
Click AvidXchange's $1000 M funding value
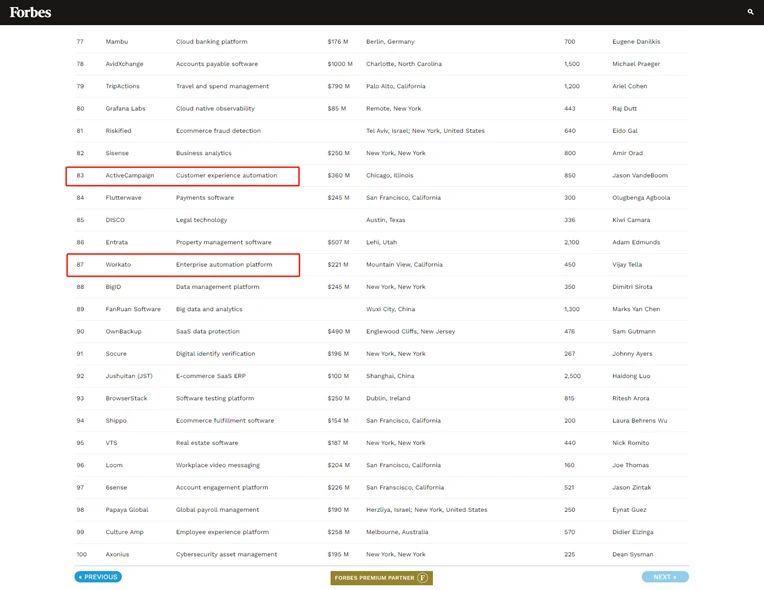[340, 64]
